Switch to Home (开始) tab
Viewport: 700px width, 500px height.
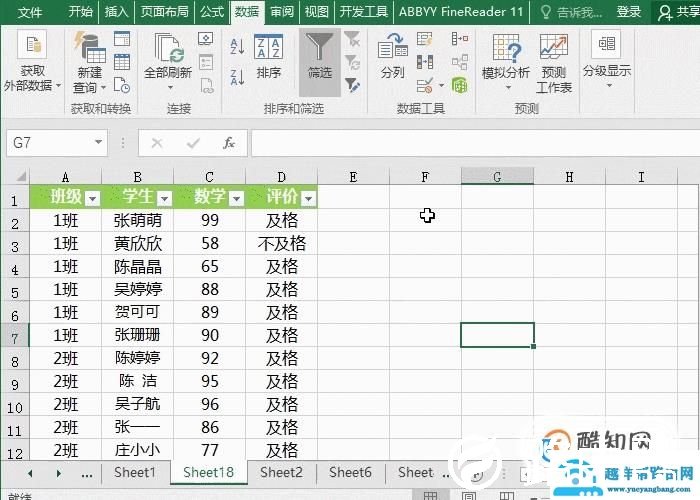tap(81, 12)
